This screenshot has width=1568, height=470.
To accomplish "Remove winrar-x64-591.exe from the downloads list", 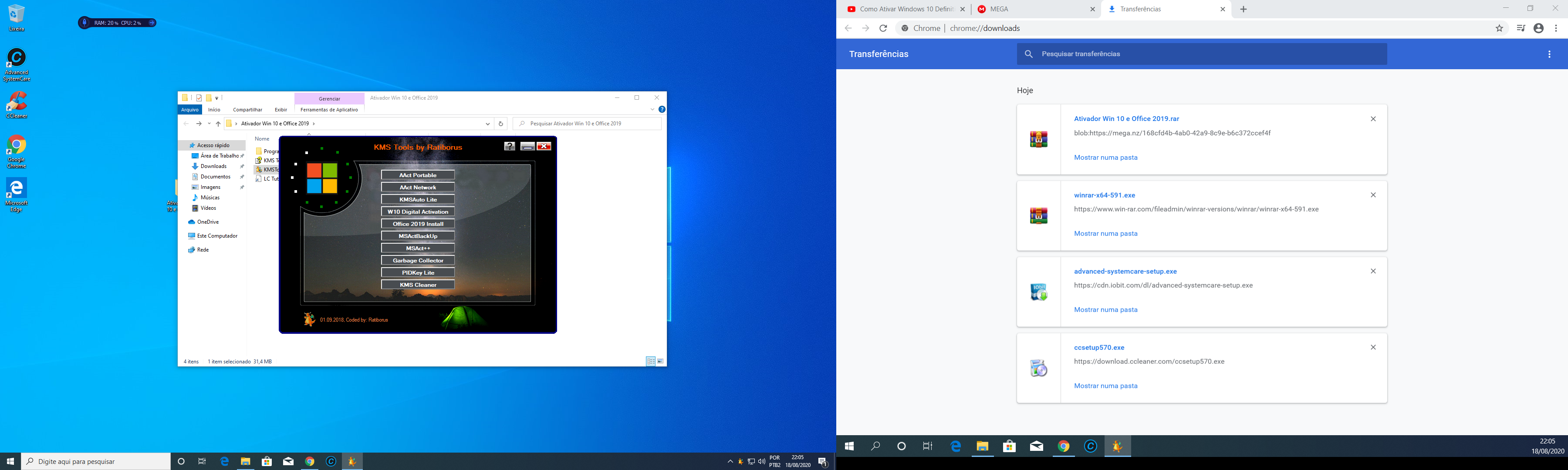I will coord(1373,195).
